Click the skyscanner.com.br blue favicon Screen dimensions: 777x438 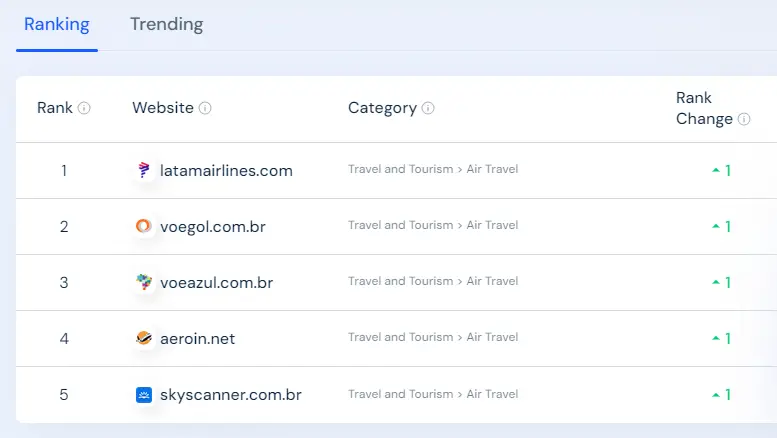pyautogui.click(x=144, y=395)
